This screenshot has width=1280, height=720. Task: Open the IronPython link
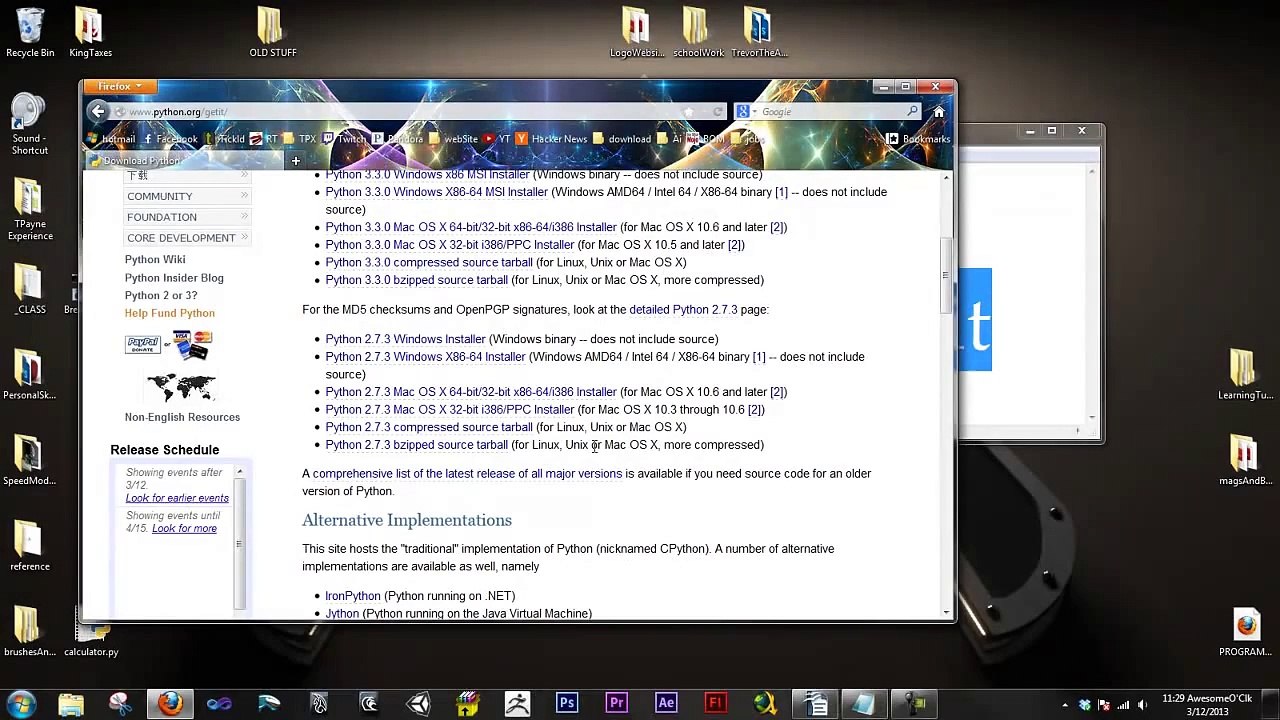click(353, 596)
